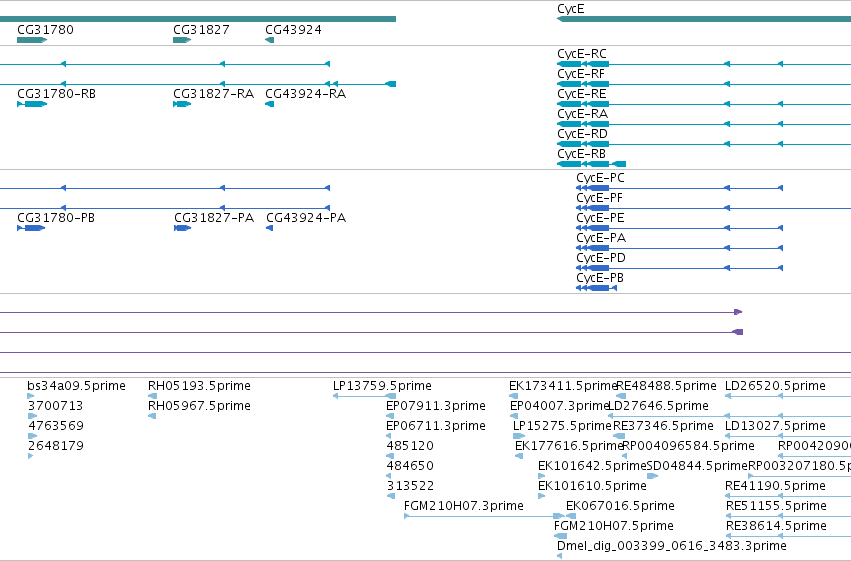Open transcript CycE-RA details
The image size is (851, 561).
[582, 114]
